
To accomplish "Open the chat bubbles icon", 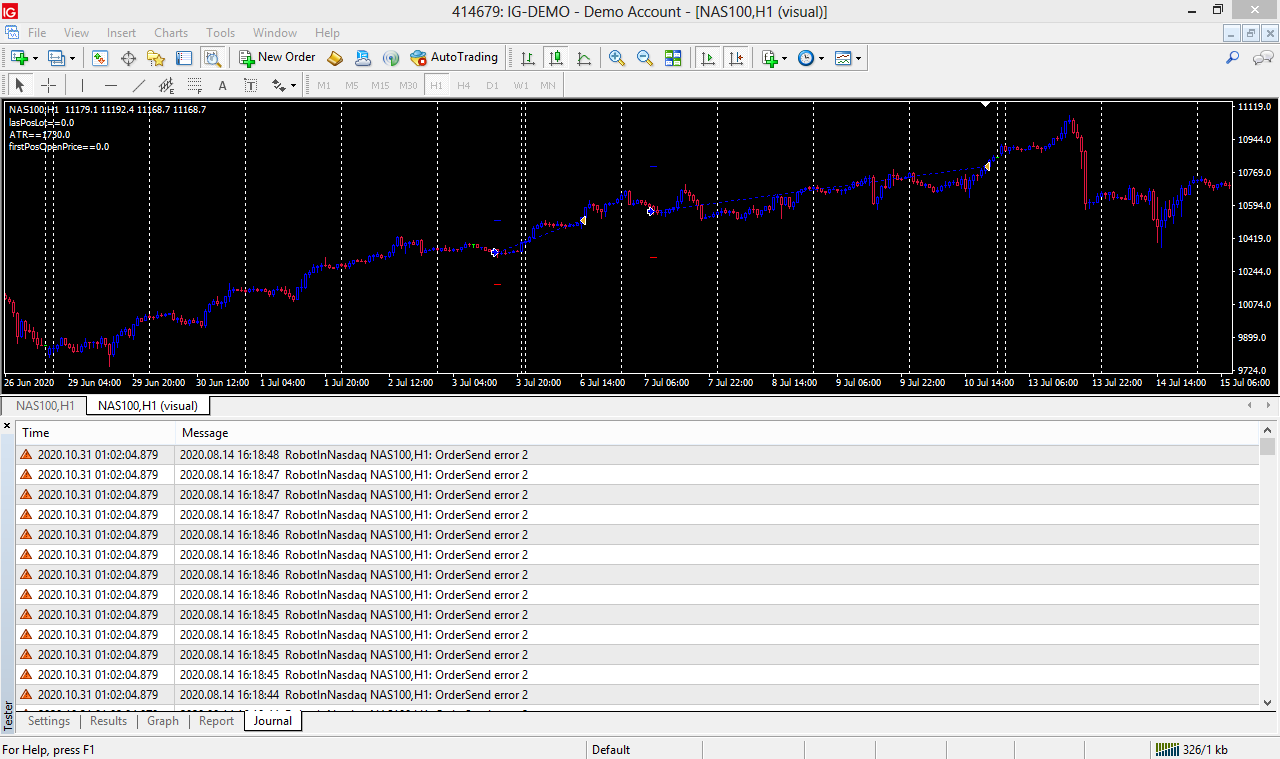I will 1262,58.
